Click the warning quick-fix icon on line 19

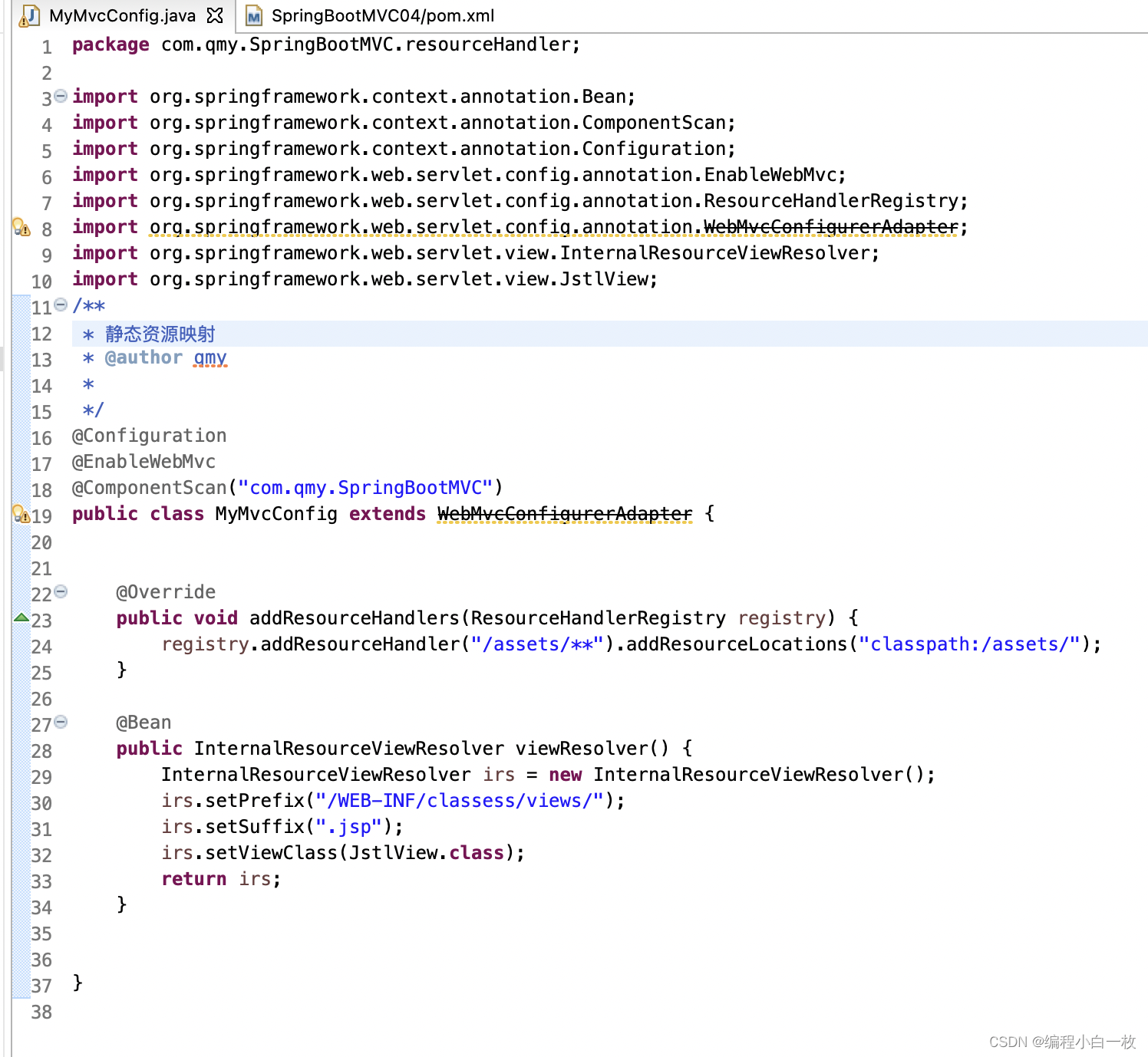click(21, 514)
